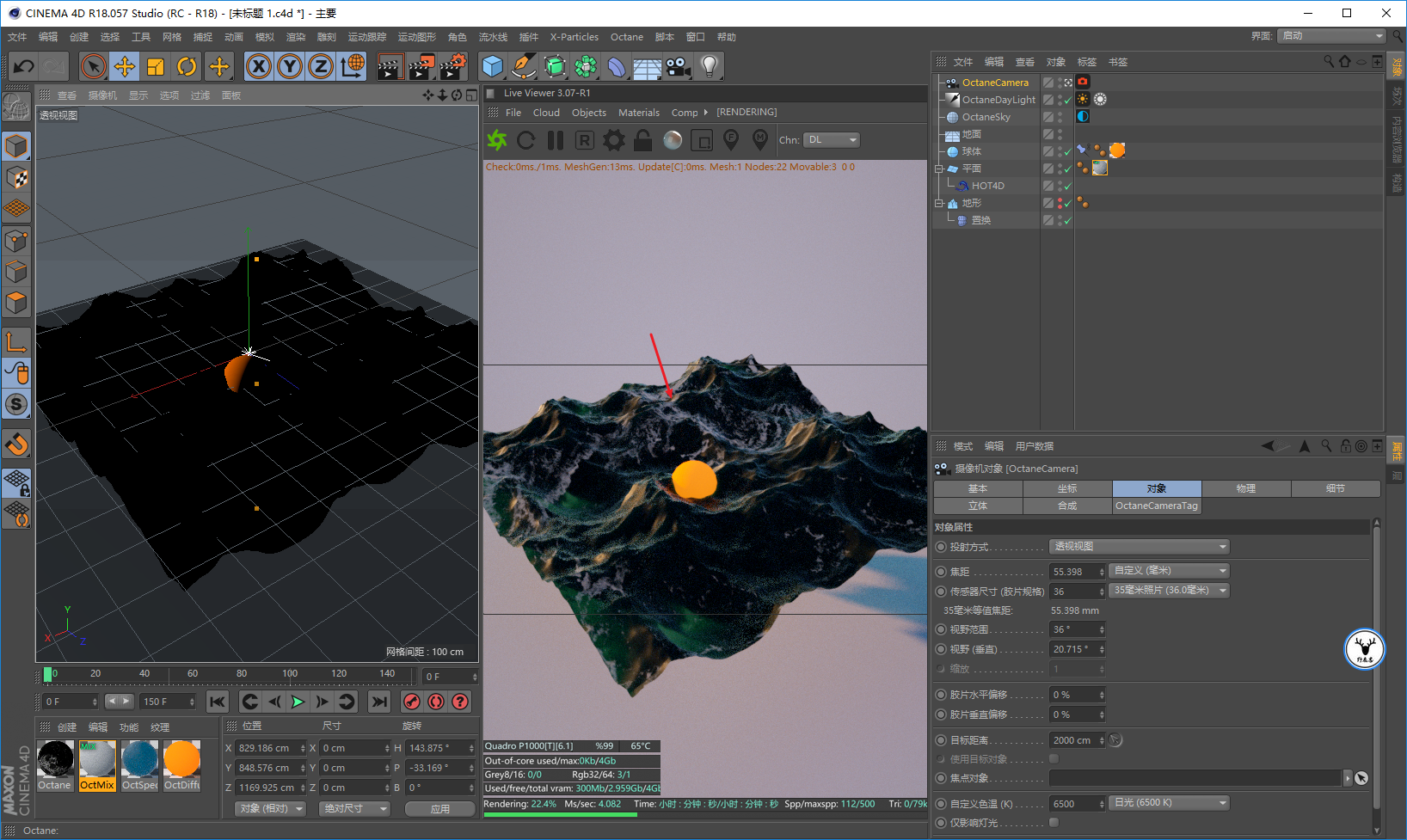Enable 使用目标对象 checkbox
The width and height of the screenshot is (1407, 840).
(1054, 759)
